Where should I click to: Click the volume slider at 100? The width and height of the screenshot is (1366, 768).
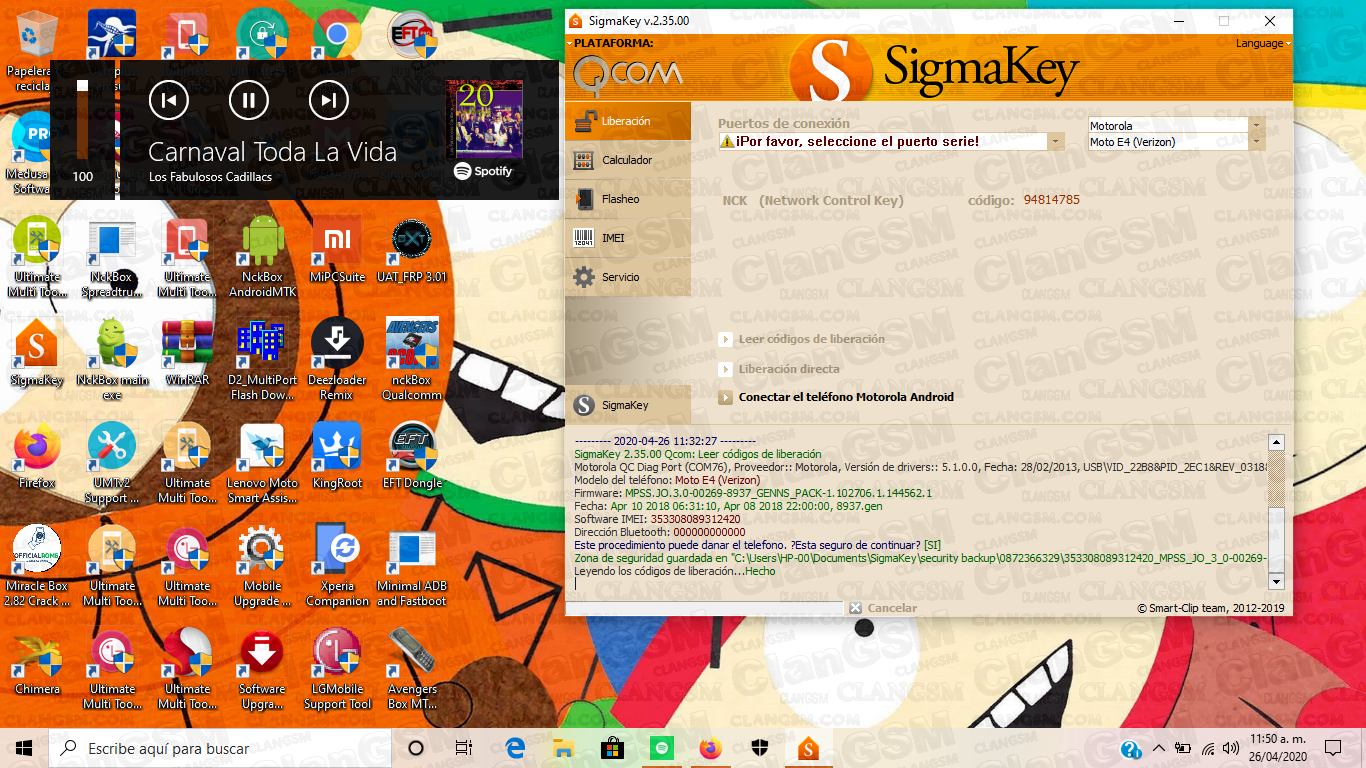[83, 120]
